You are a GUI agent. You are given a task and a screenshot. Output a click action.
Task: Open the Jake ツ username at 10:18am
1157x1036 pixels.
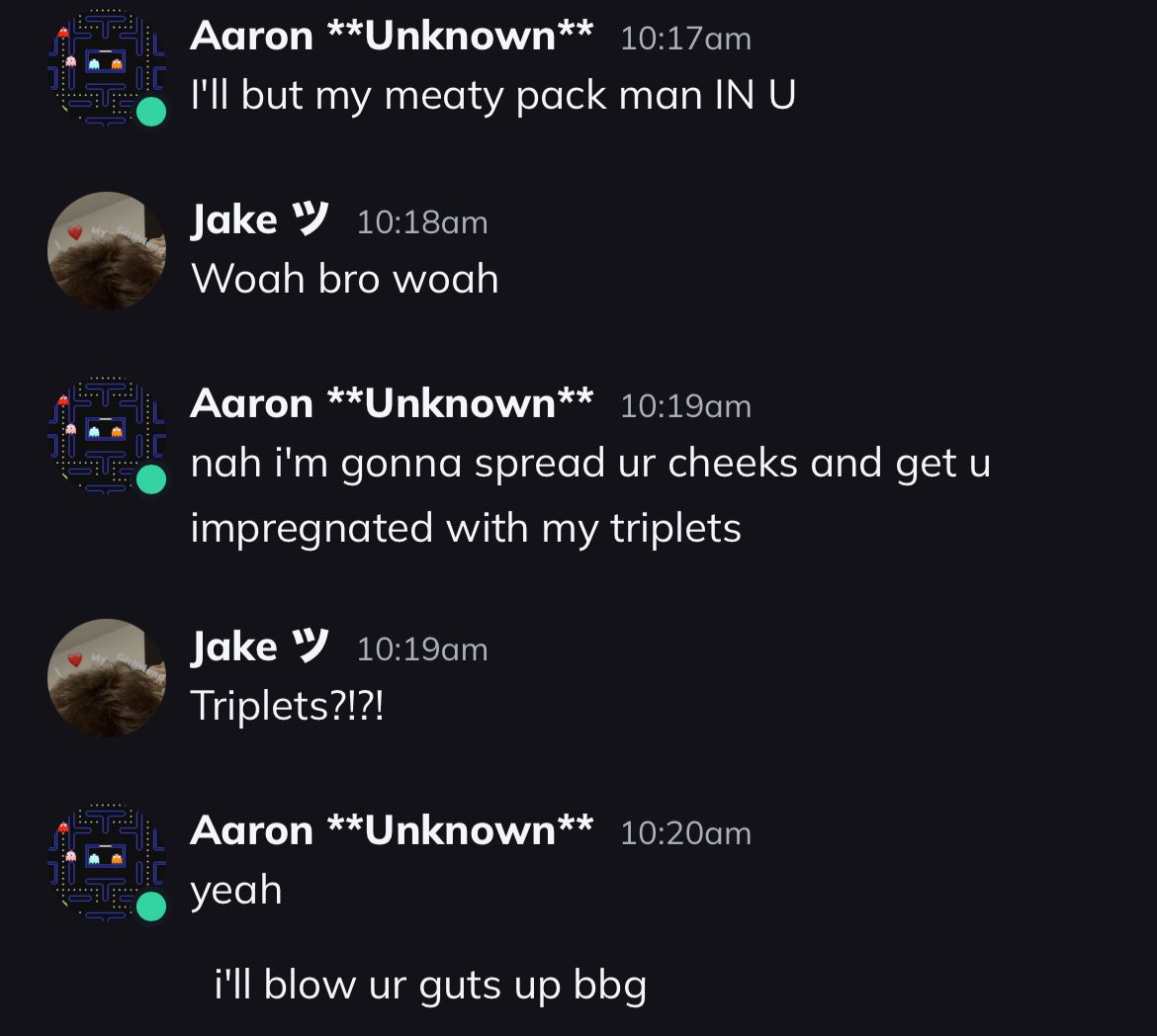(260, 219)
